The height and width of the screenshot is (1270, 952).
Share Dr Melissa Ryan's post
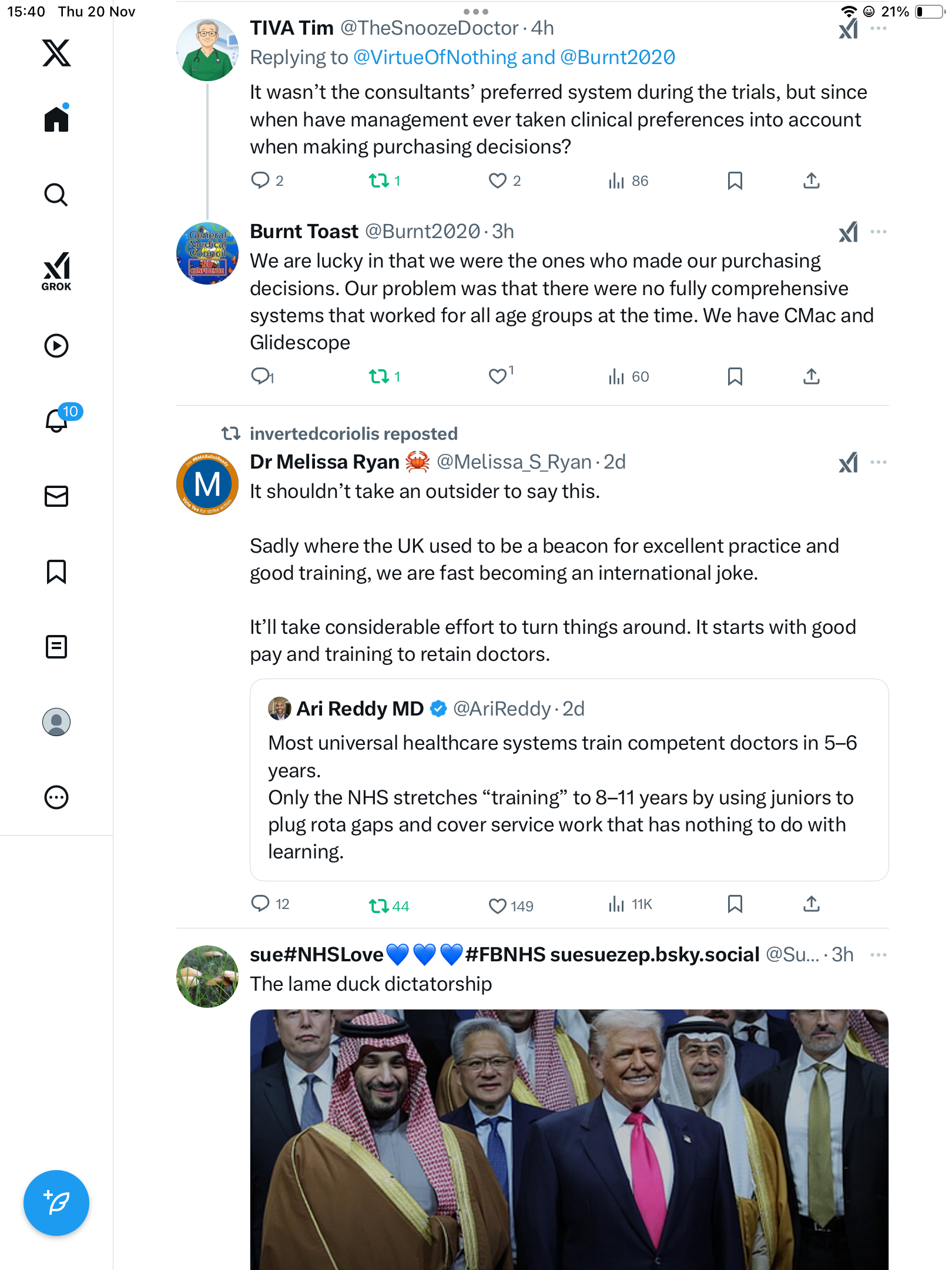click(811, 904)
